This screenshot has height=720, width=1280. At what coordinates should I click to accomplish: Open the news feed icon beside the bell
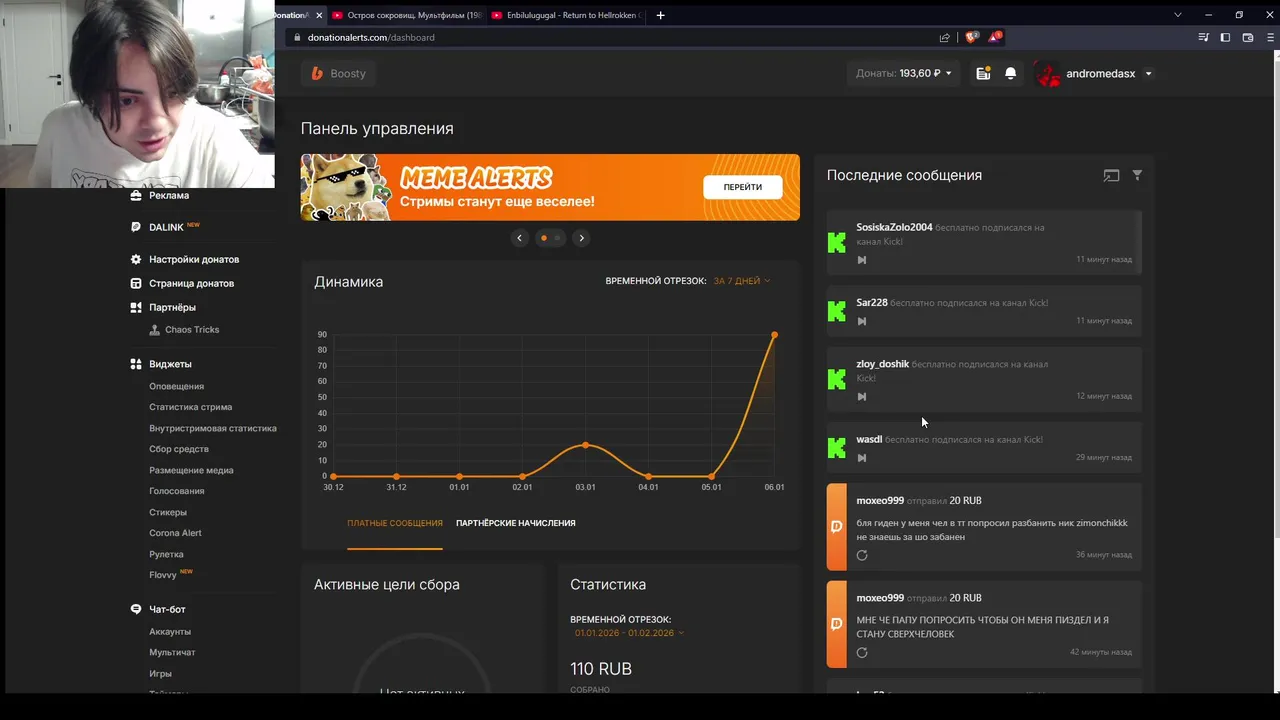[x=983, y=73]
